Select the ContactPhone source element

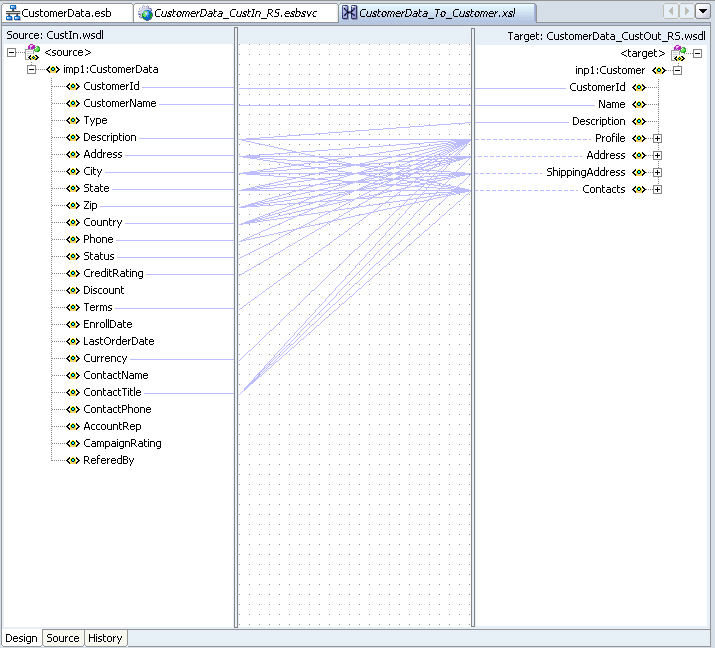tap(117, 409)
